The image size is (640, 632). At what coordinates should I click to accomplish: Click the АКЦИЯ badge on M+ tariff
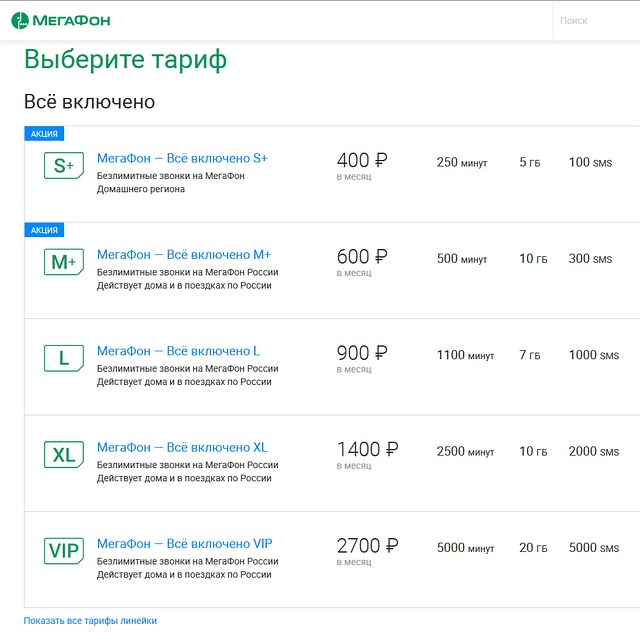click(x=44, y=230)
